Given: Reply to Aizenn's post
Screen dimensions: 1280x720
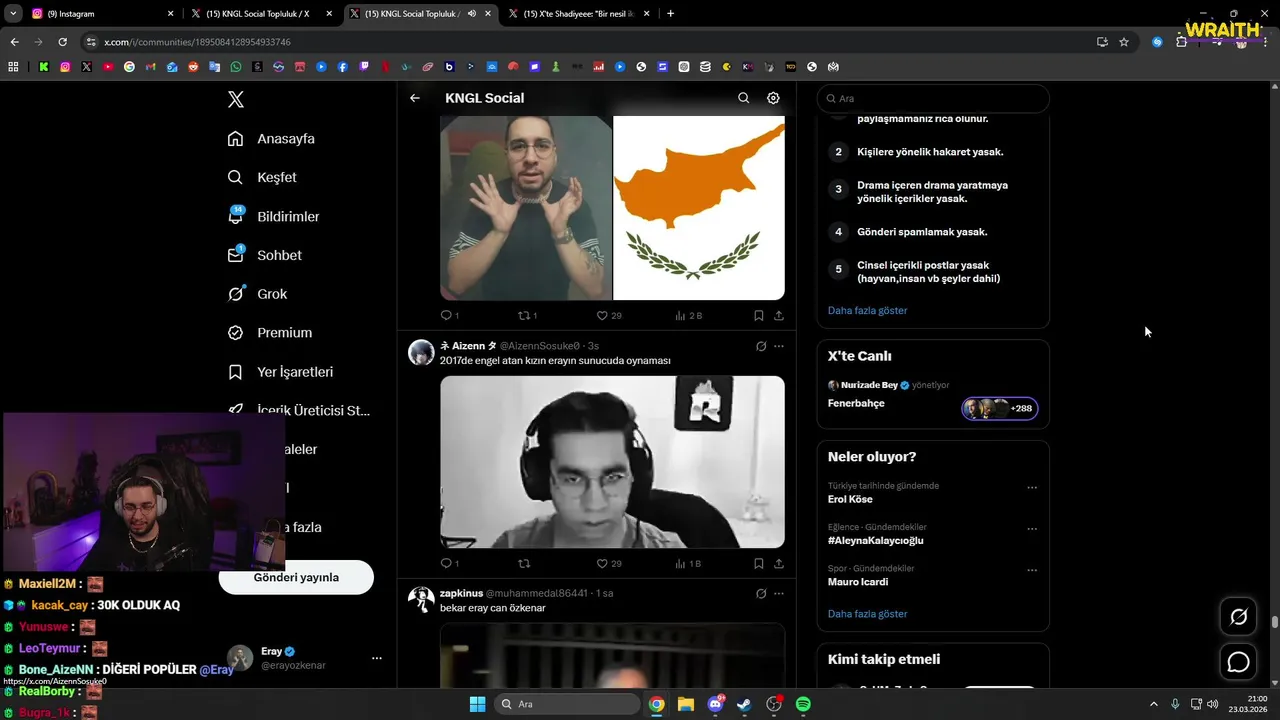Looking at the screenshot, I should [x=449, y=564].
